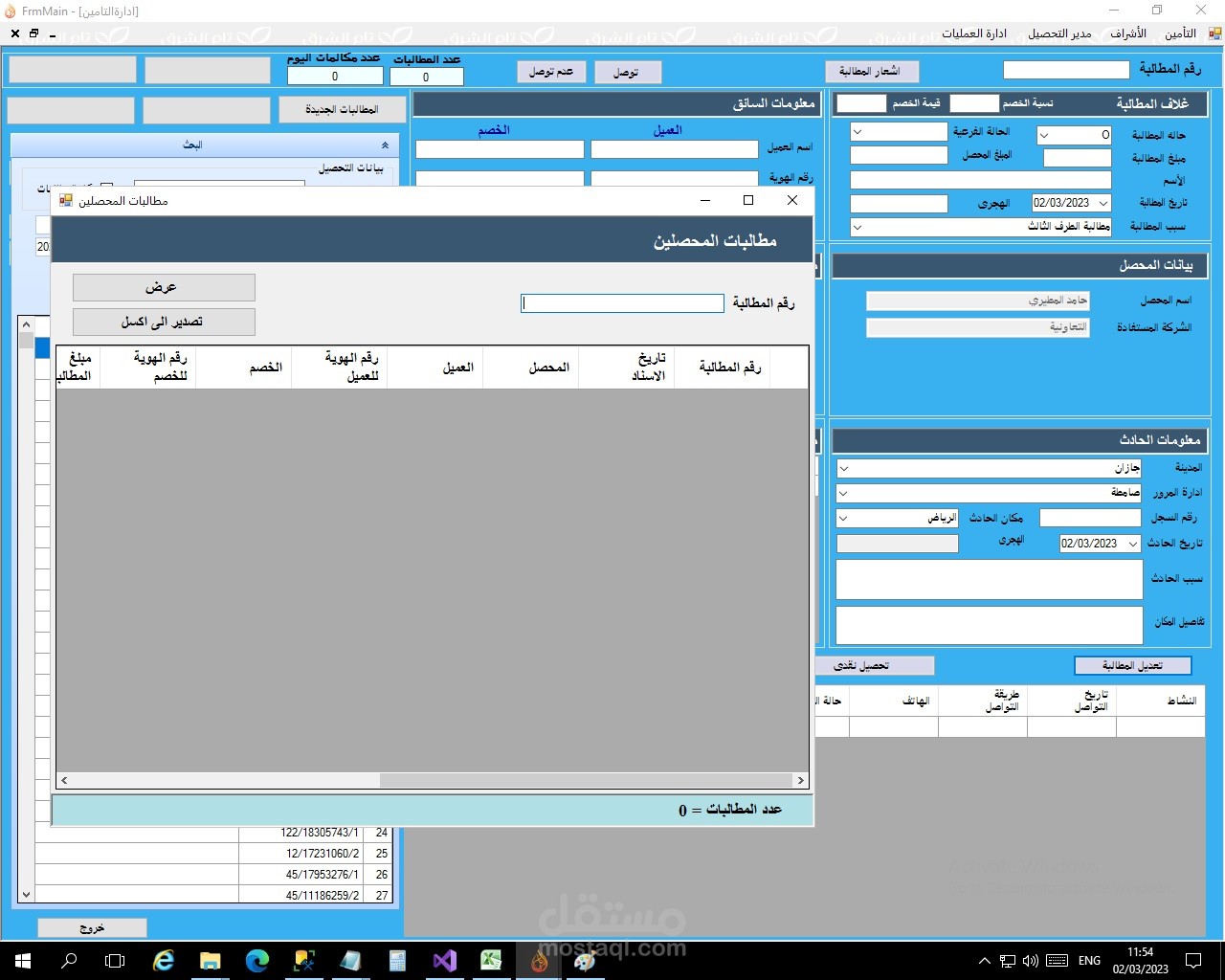Open the ادارة العمليات menu

click(974, 33)
